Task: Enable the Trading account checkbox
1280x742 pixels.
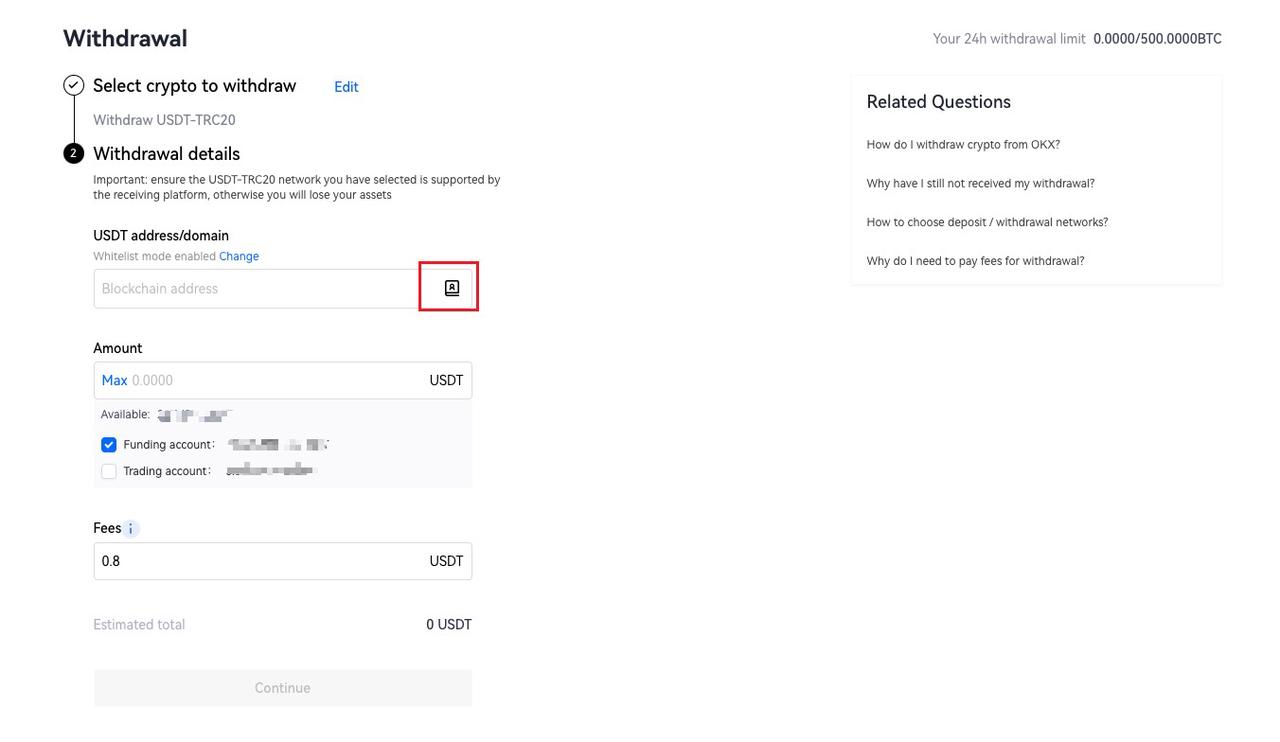Action: click(x=108, y=470)
